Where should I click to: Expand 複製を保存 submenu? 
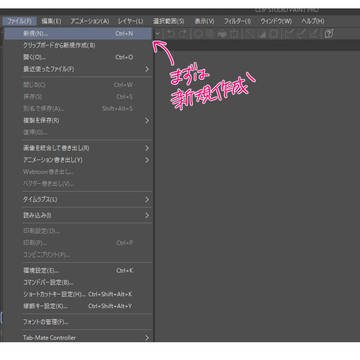[x=78, y=121]
